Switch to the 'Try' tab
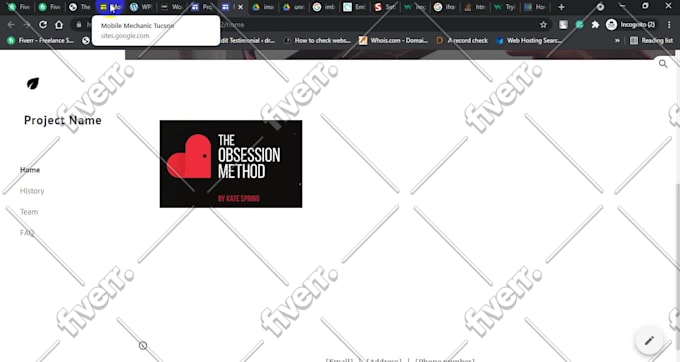This screenshot has height=362, width=680. coord(505,7)
